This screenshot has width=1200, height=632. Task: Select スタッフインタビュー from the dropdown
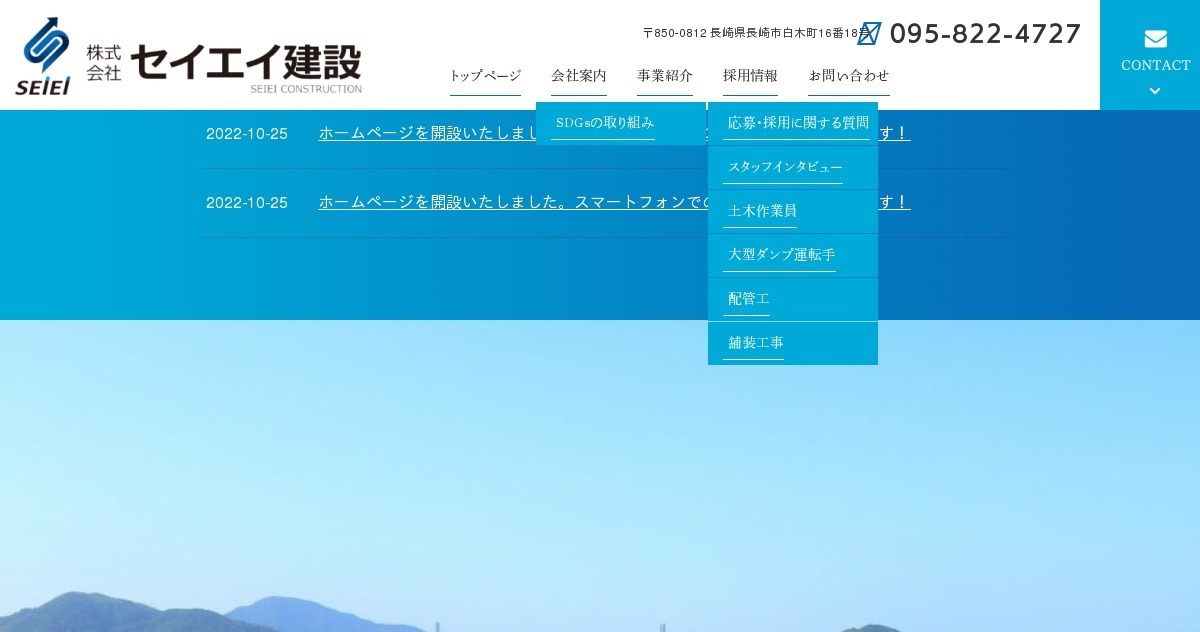[784, 167]
